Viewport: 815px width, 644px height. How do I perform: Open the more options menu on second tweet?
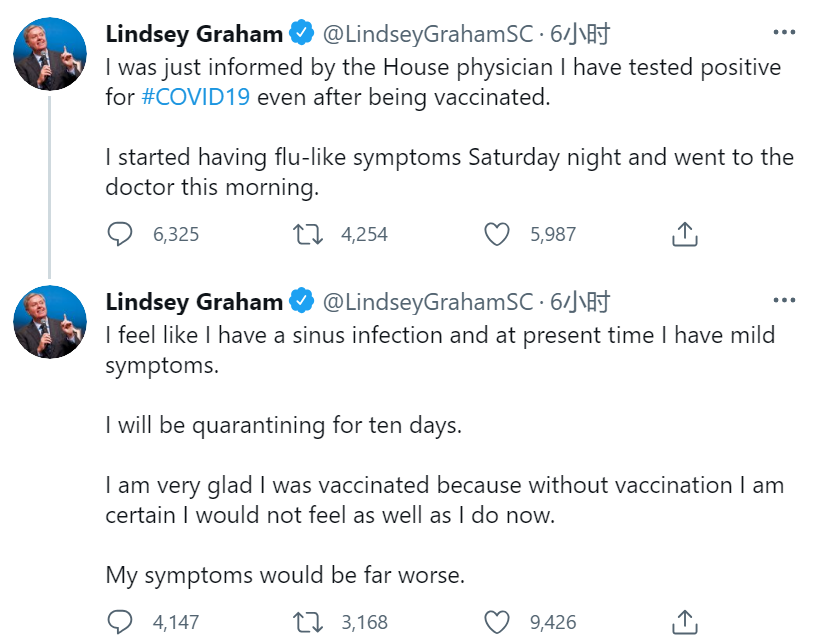point(786,301)
